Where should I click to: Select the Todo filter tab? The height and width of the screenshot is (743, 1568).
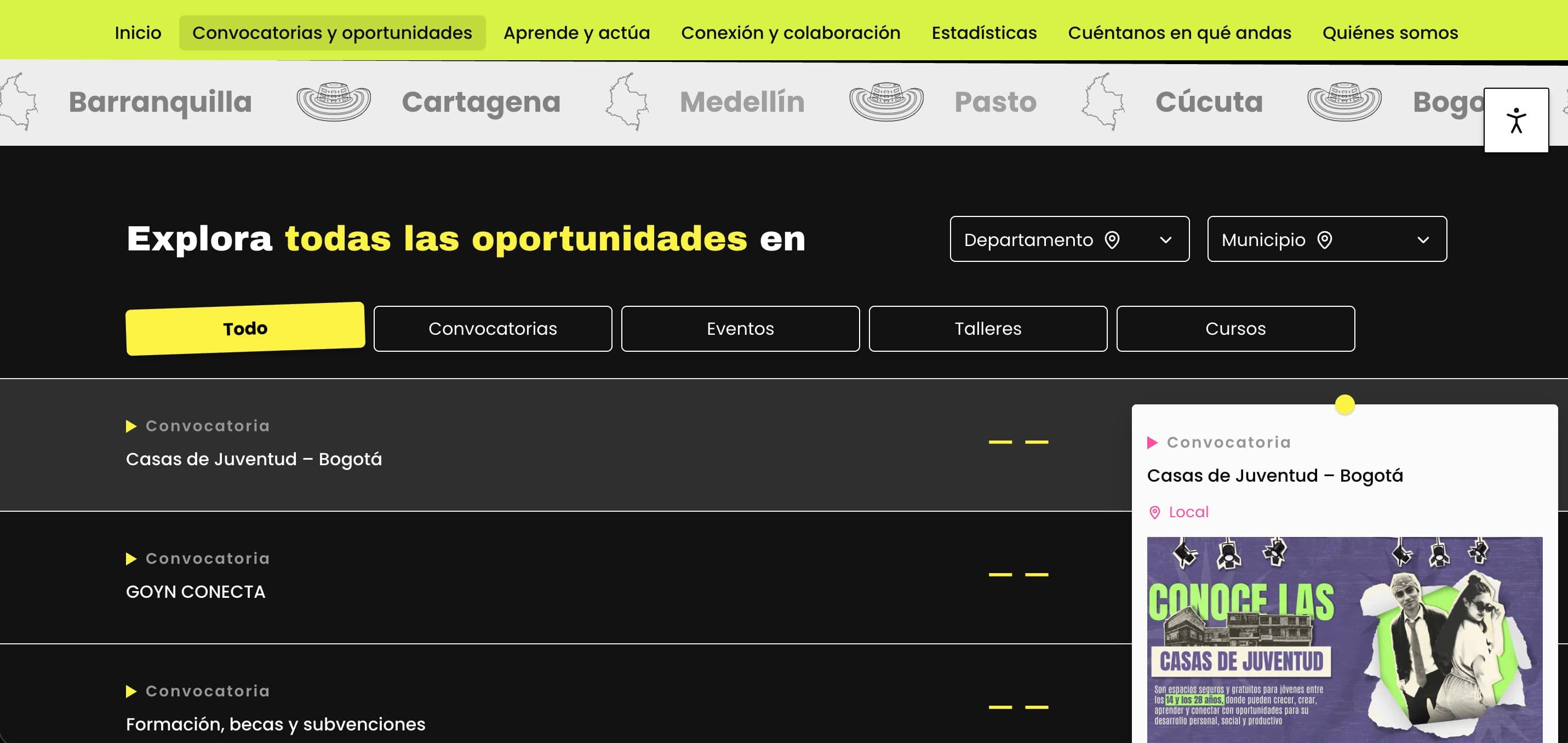pyautogui.click(x=245, y=328)
